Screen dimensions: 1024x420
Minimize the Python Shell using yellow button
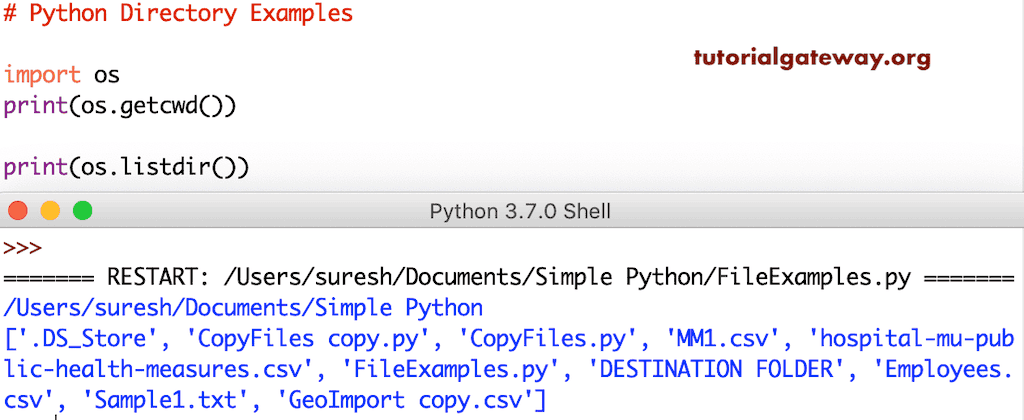pos(50,211)
